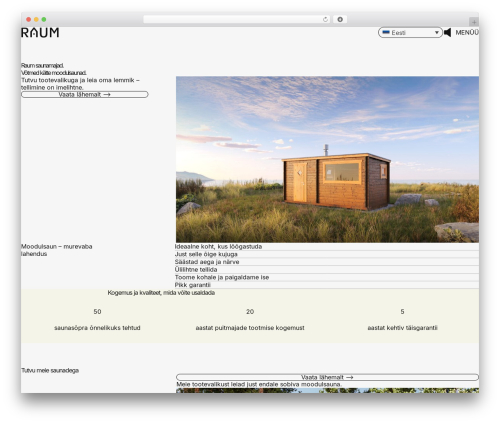Click Tutvu tootevalikuga ja leia oma lemmik text
The height and width of the screenshot is (423, 500).
[x=80, y=84]
